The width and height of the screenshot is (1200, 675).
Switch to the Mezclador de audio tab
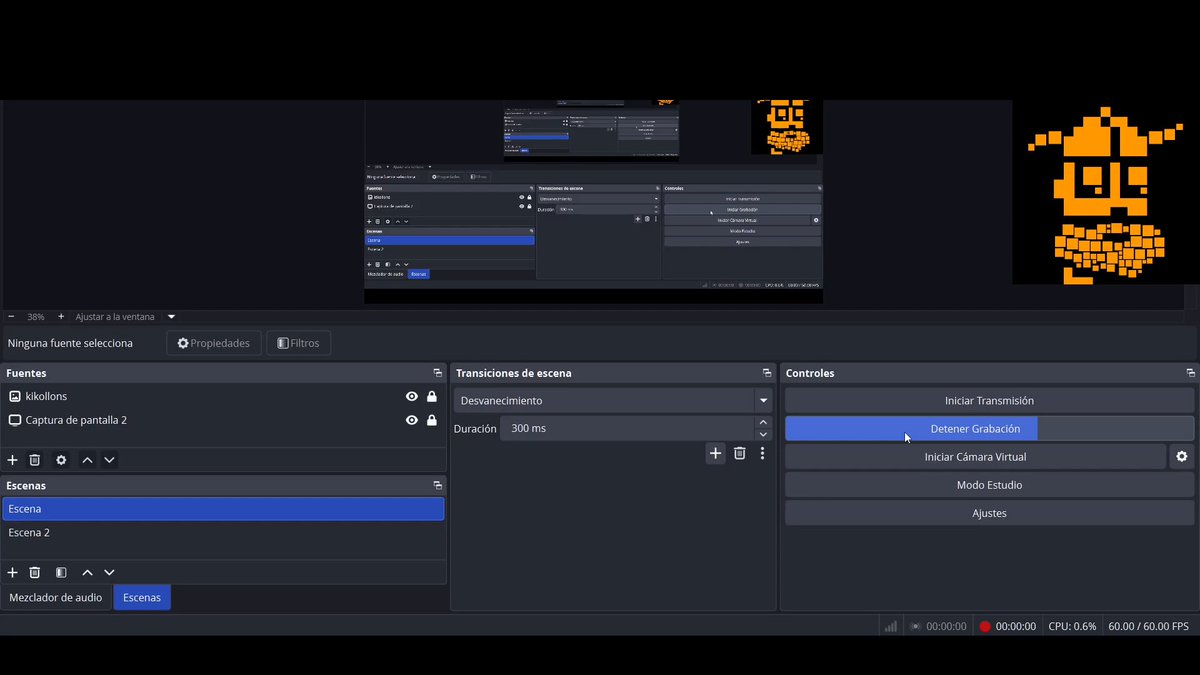pos(56,598)
